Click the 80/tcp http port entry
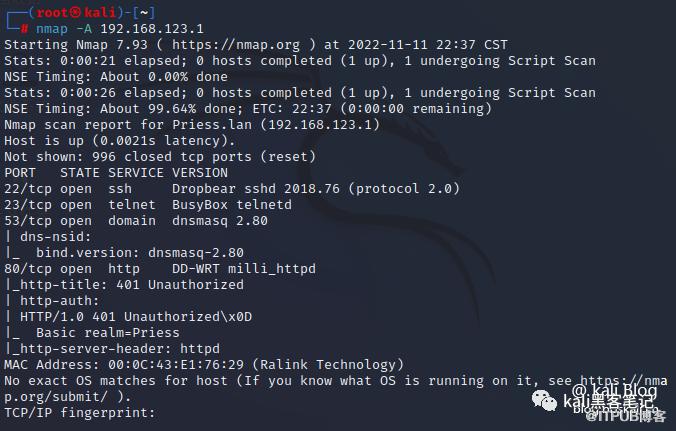 [160, 269]
